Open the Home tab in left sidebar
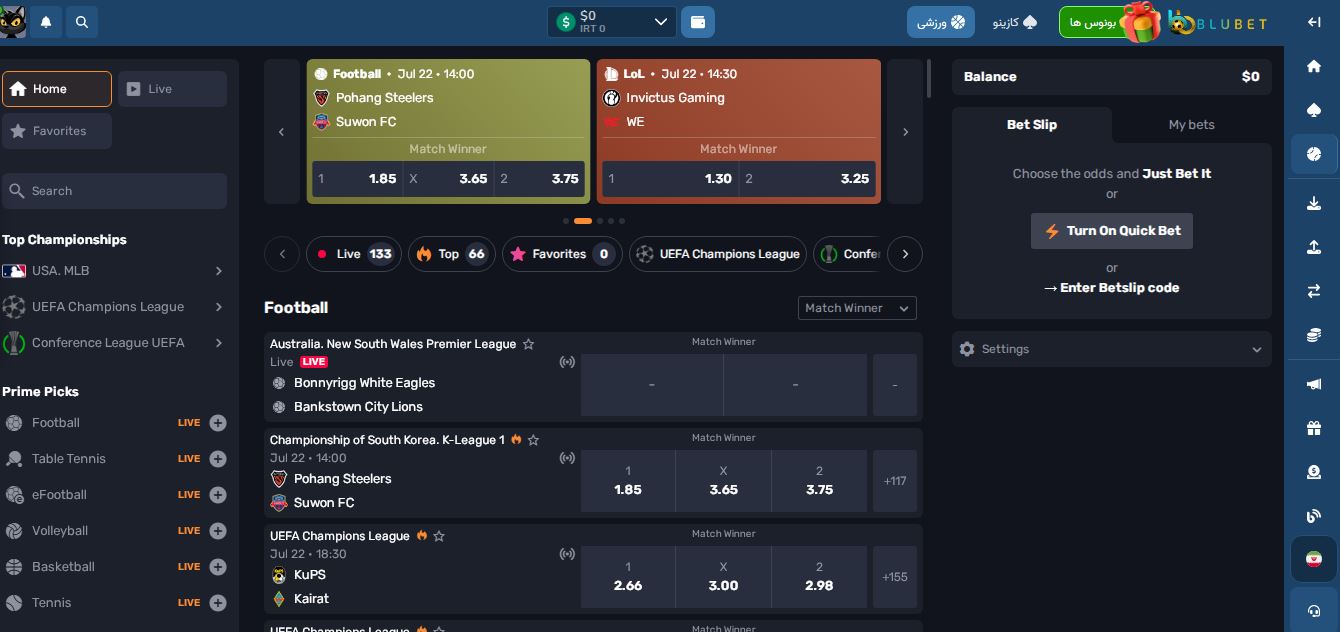 pos(57,89)
